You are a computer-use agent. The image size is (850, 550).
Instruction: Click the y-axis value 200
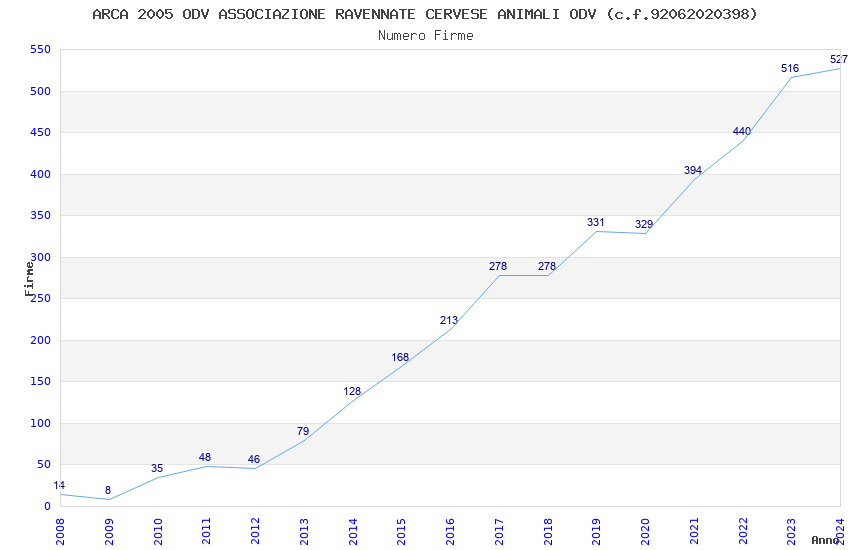point(41,340)
